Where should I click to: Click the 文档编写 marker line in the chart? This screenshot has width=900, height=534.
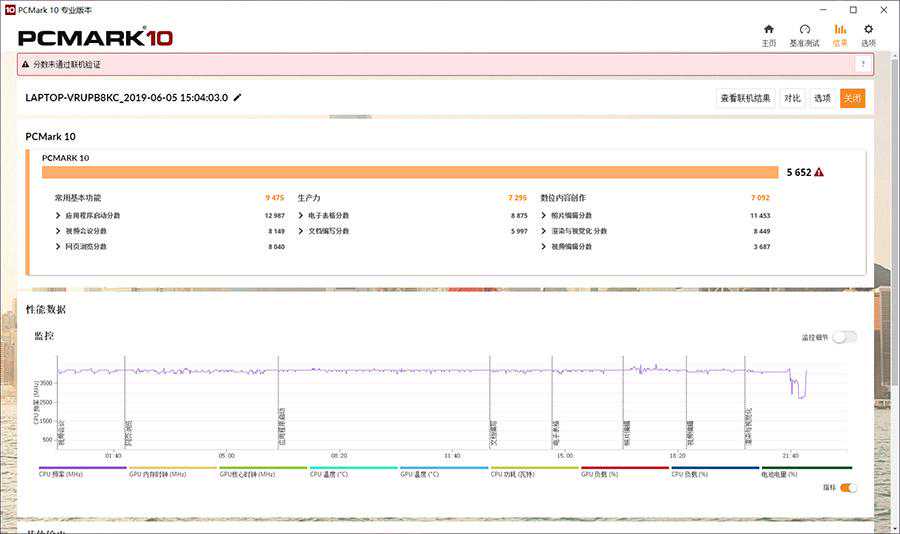(490, 400)
